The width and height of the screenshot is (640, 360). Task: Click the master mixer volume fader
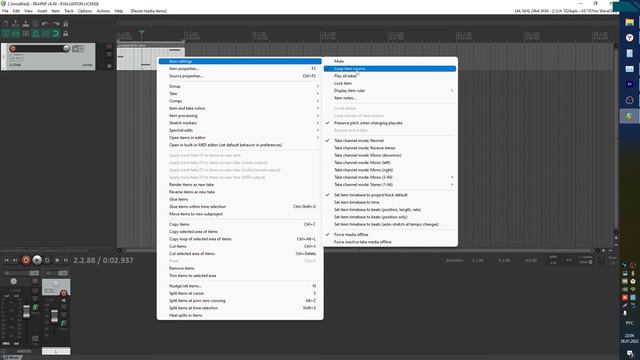[x=27, y=312]
